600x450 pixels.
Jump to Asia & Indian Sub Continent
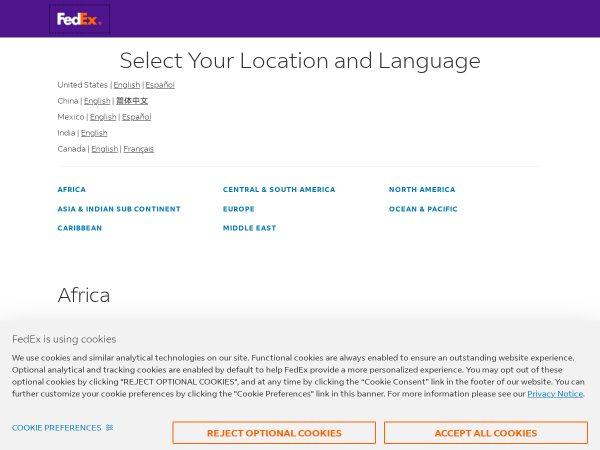(x=119, y=209)
